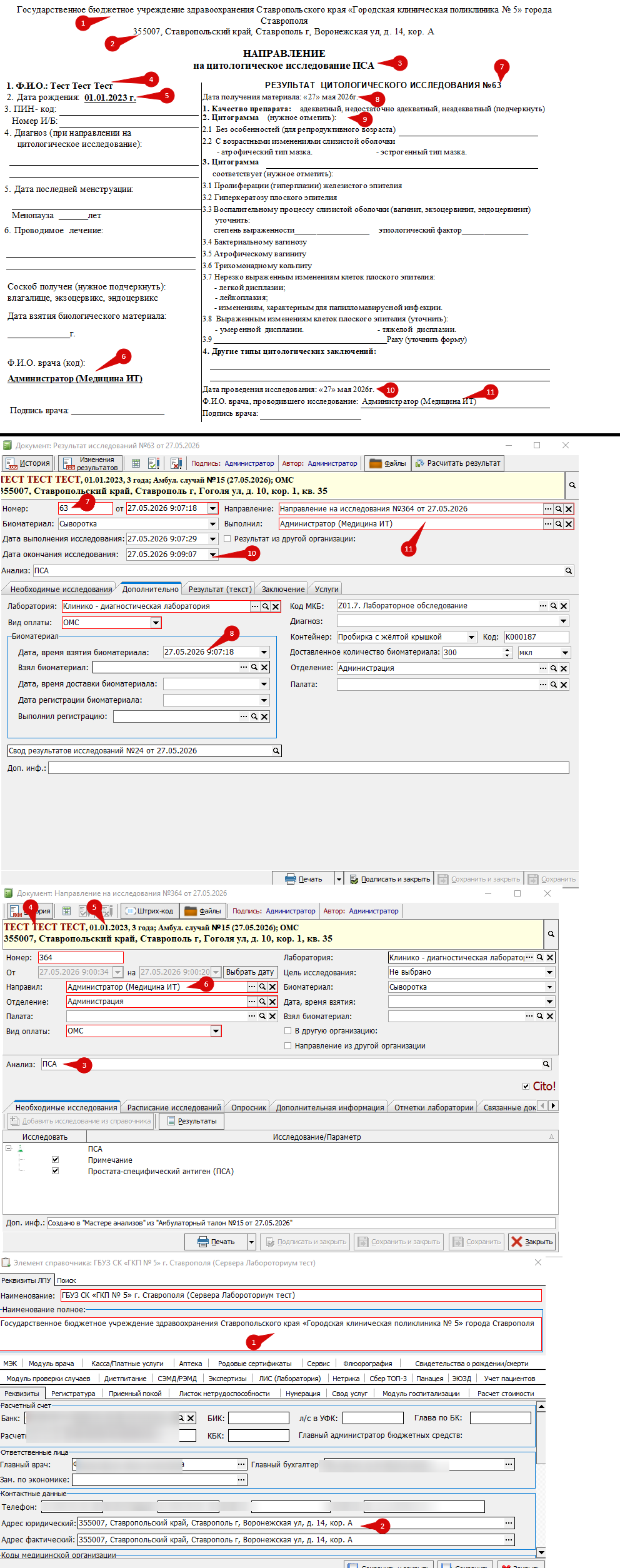620x1568 pixels.
Task: Open Отметки лаборатории tab
Action: (434, 1107)
